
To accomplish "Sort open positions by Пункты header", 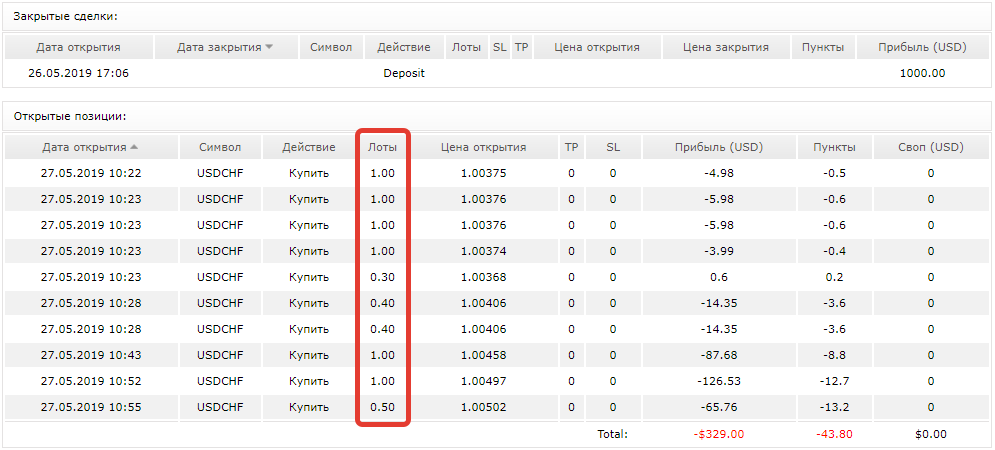I will pos(834,147).
